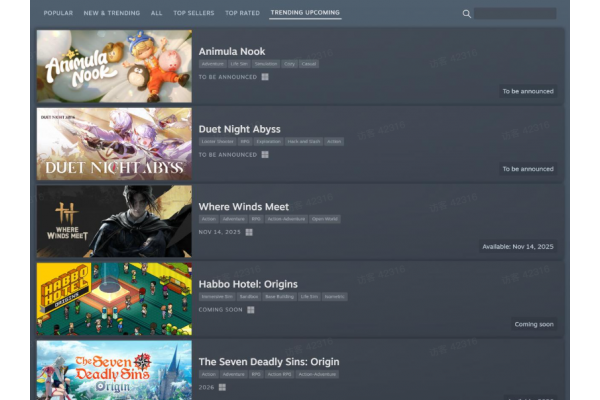Open the Duet Night Abyss title link
600x400 pixels.
(240, 129)
